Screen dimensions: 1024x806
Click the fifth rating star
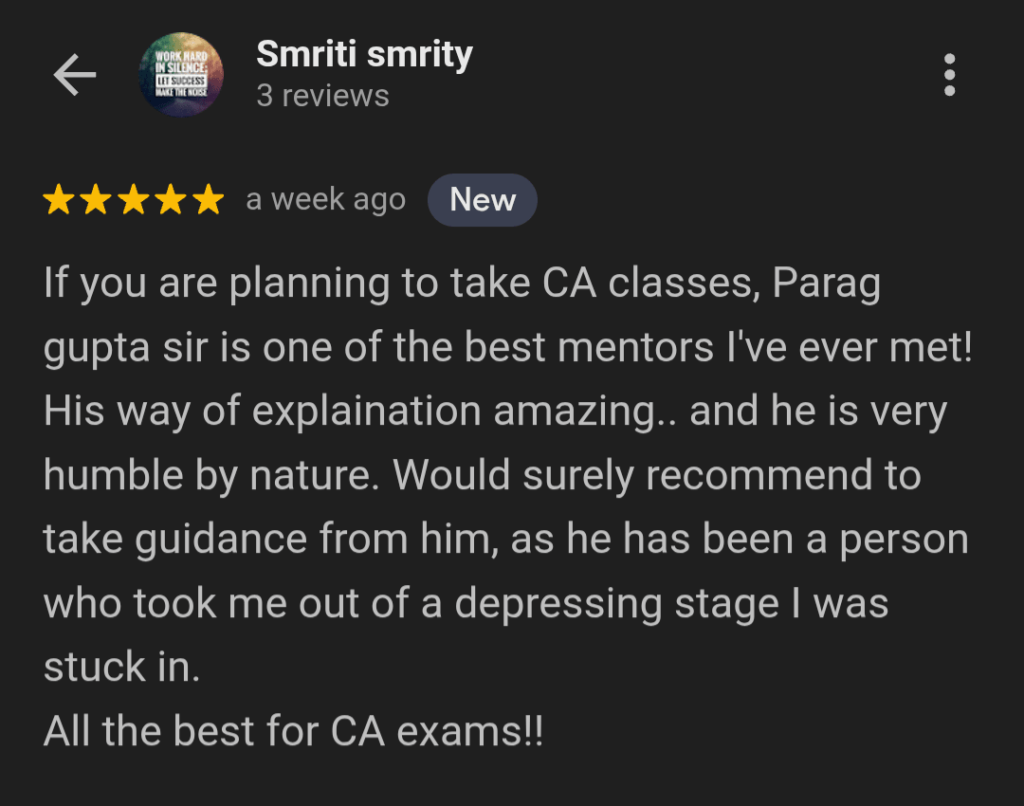coord(207,198)
